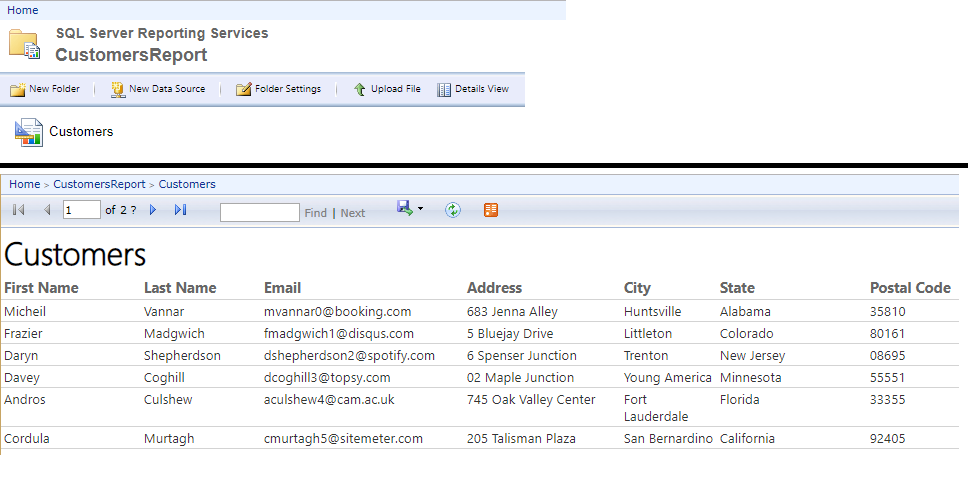Viewport: 968px width, 499px height.
Task: Click Home in the report breadcrumb
Action: [25, 184]
